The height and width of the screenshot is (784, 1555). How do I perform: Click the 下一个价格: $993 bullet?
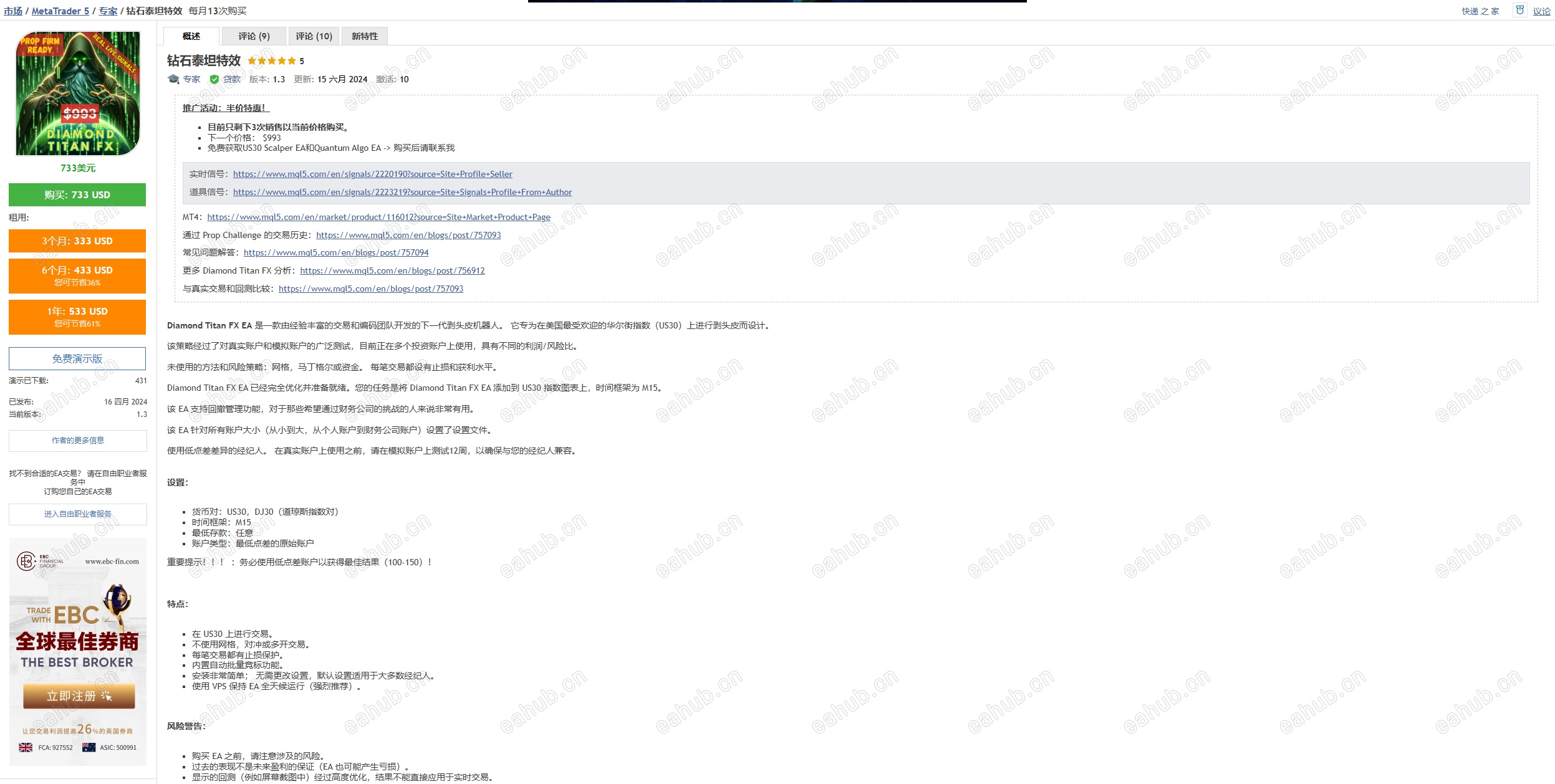244,138
